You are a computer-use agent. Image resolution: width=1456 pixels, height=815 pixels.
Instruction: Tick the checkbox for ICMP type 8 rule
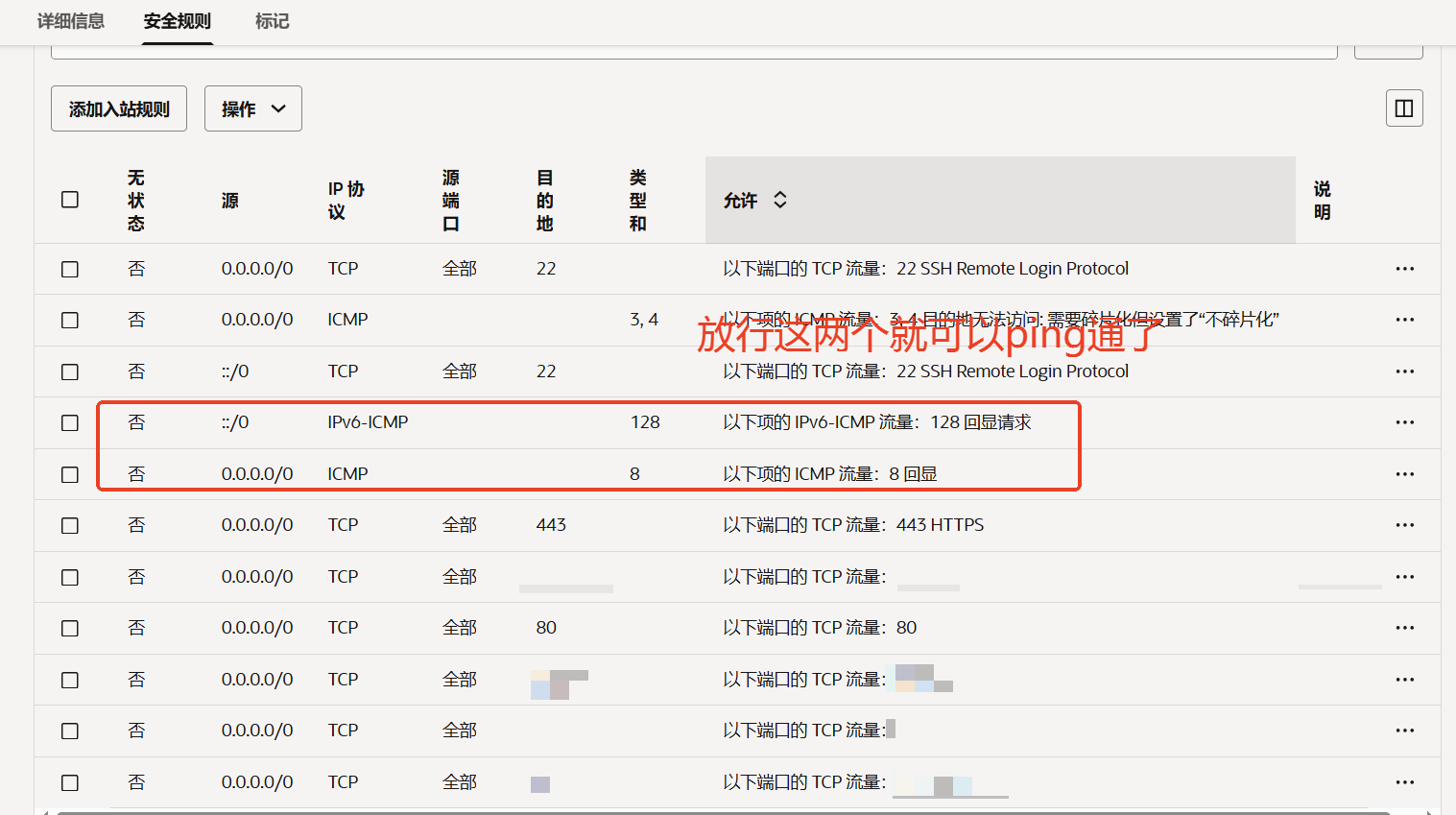pyautogui.click(x=70, y=475)
